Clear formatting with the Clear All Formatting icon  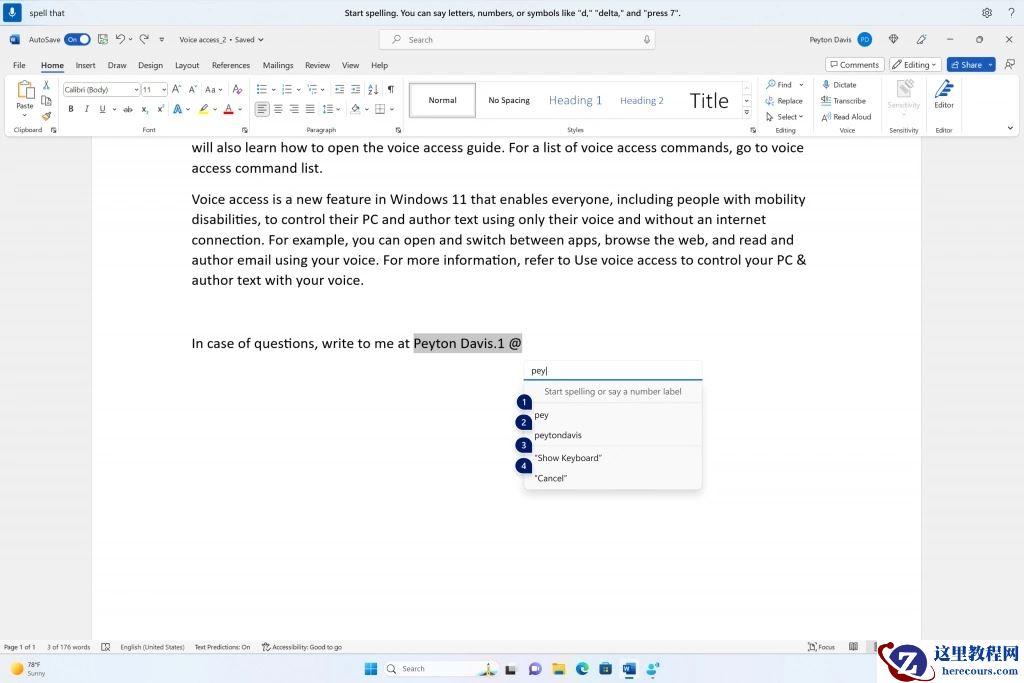237,89
